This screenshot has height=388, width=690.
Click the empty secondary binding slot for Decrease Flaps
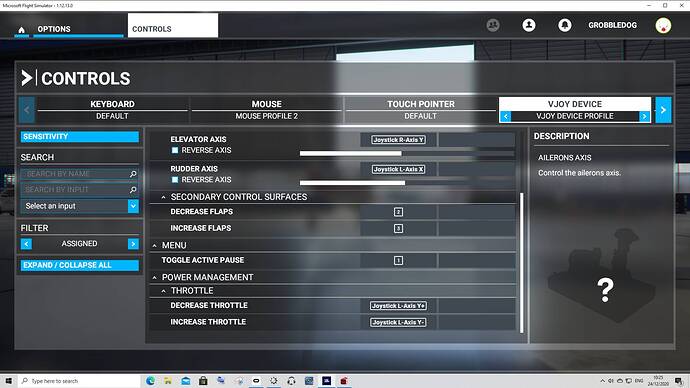(x=477, y=212)
